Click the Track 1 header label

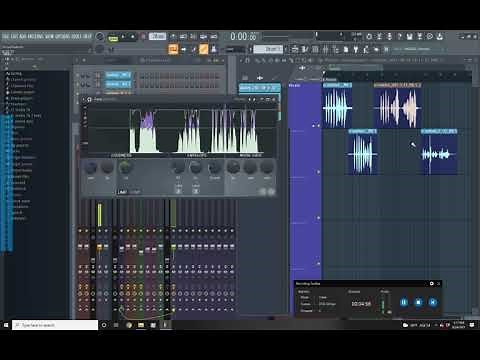tap(295, 86)
